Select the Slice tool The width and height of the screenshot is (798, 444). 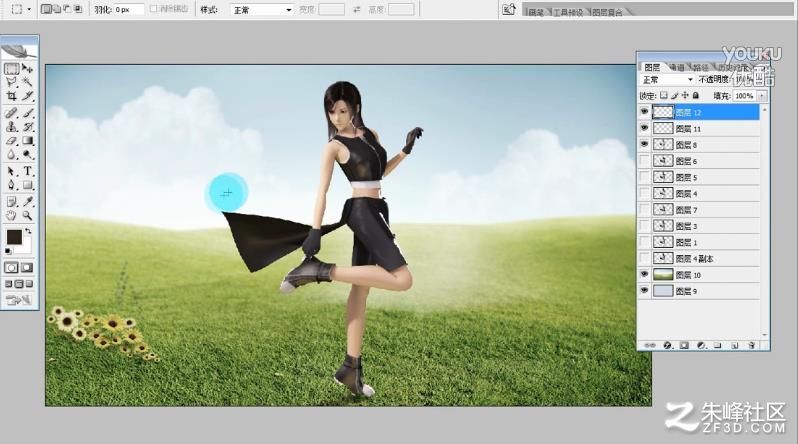coord(27,96)
